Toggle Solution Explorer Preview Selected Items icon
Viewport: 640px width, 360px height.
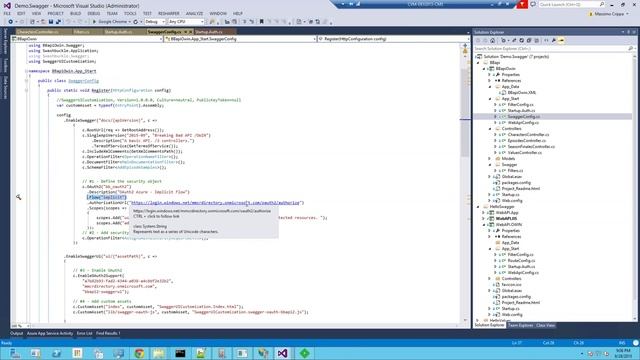tap(562, 40)
